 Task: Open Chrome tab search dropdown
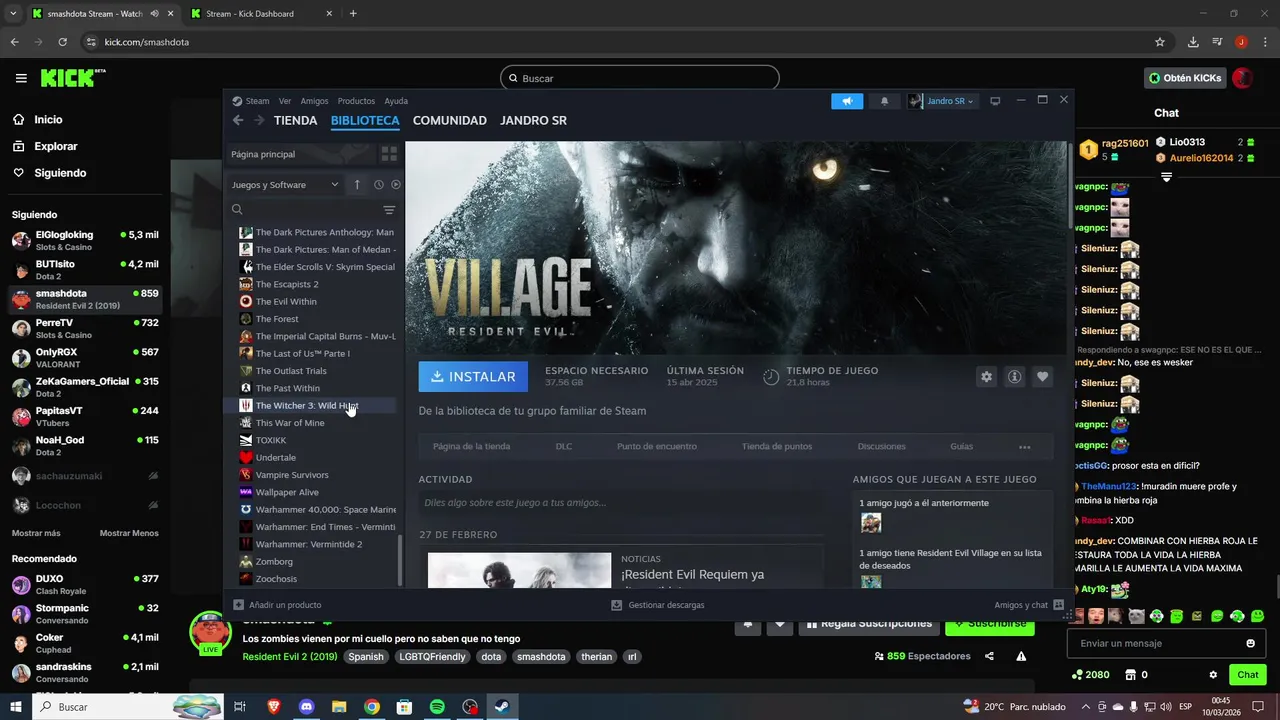point(13,13)
